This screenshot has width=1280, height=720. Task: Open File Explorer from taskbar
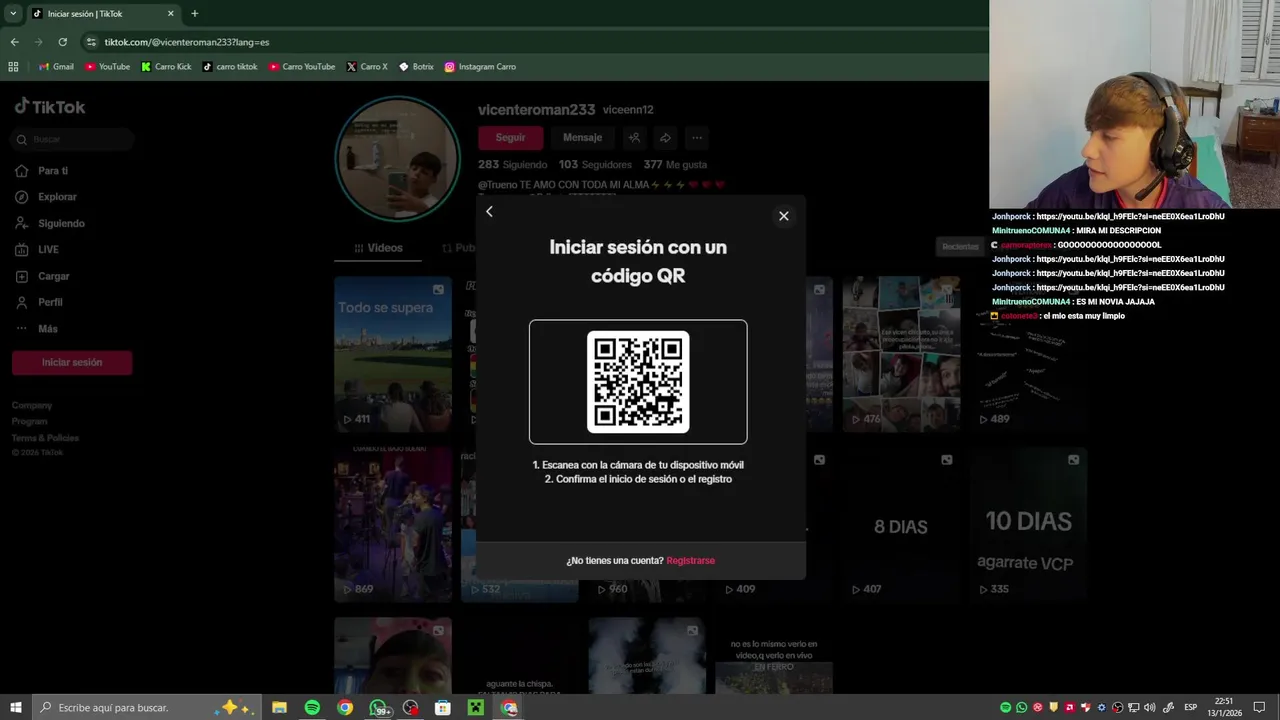279,707
